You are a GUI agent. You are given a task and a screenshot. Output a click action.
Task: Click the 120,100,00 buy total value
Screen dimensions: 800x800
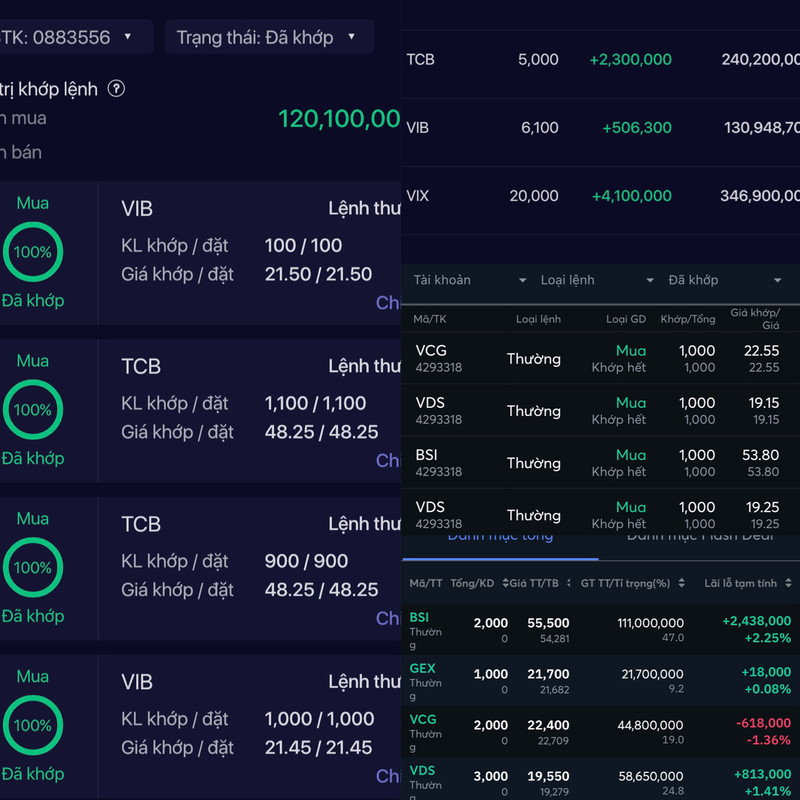(339, 119)
